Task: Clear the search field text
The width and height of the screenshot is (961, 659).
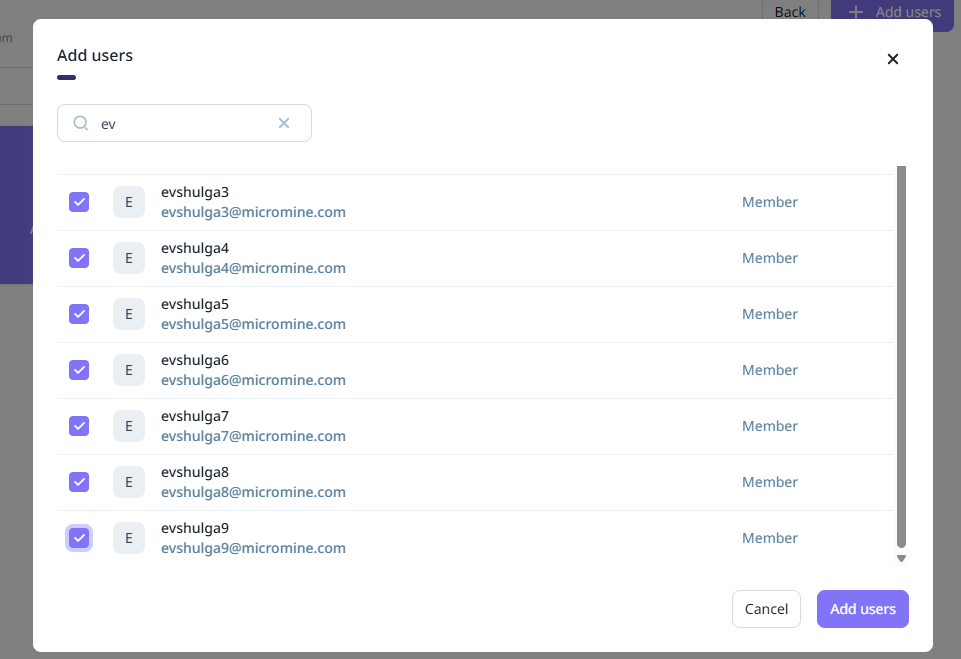Action: [x=284, y=123]
